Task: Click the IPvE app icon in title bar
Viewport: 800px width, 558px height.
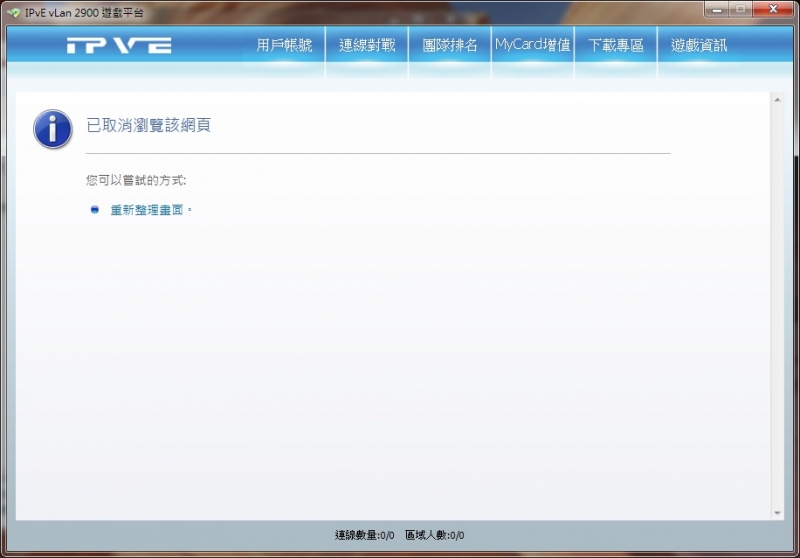Action: coord(13,13)
